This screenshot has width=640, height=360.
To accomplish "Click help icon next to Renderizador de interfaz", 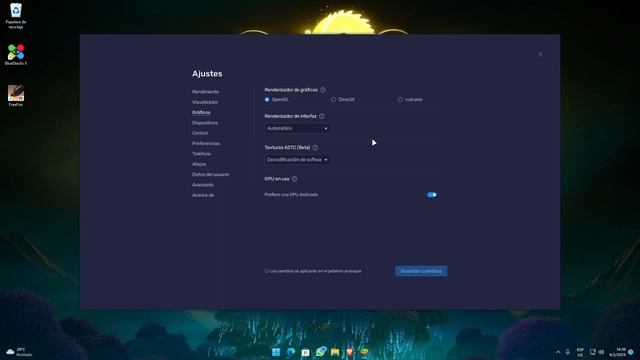I will coord(322,116).
